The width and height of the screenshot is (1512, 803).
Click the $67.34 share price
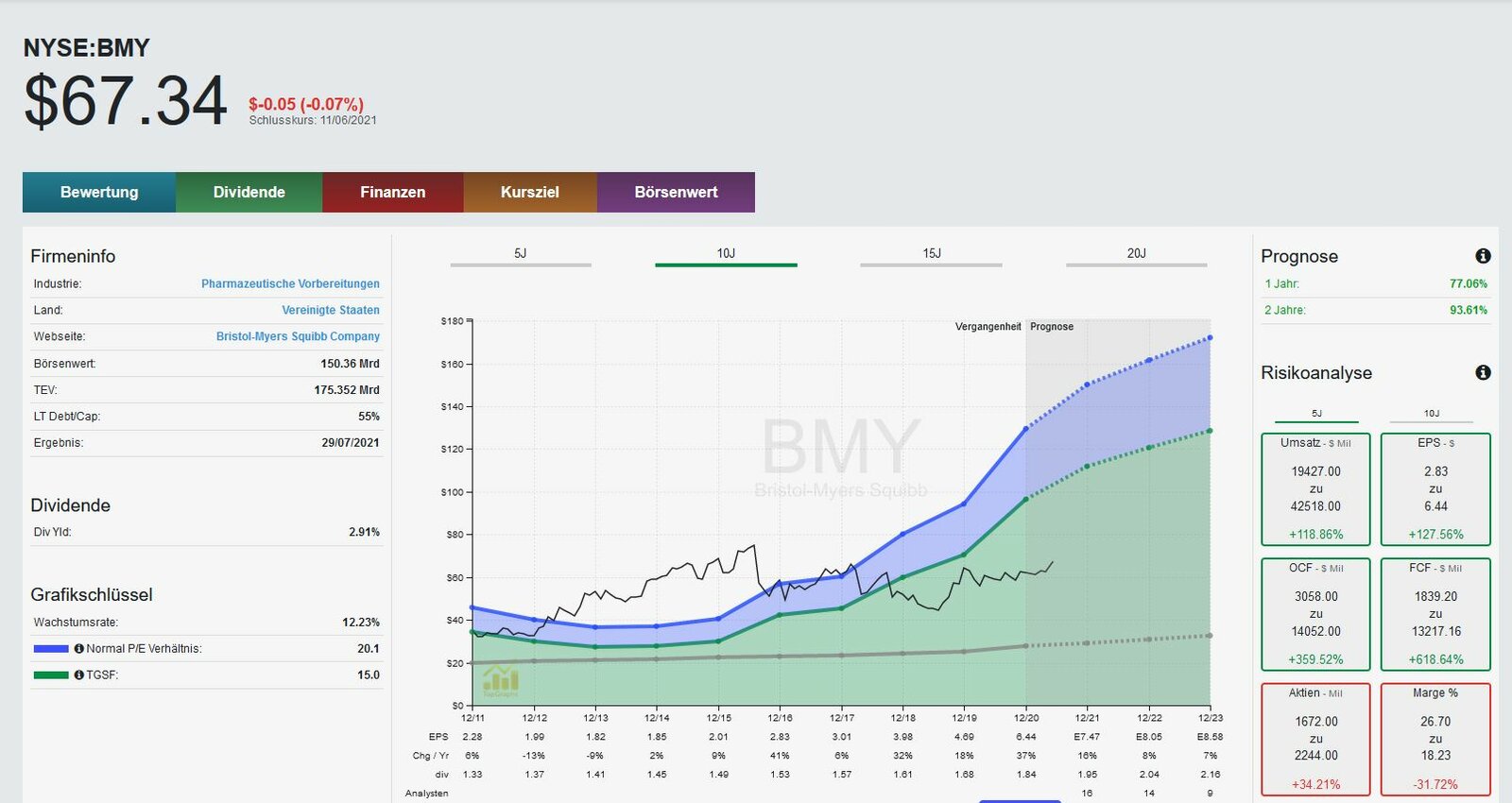(x=125, y=100)
